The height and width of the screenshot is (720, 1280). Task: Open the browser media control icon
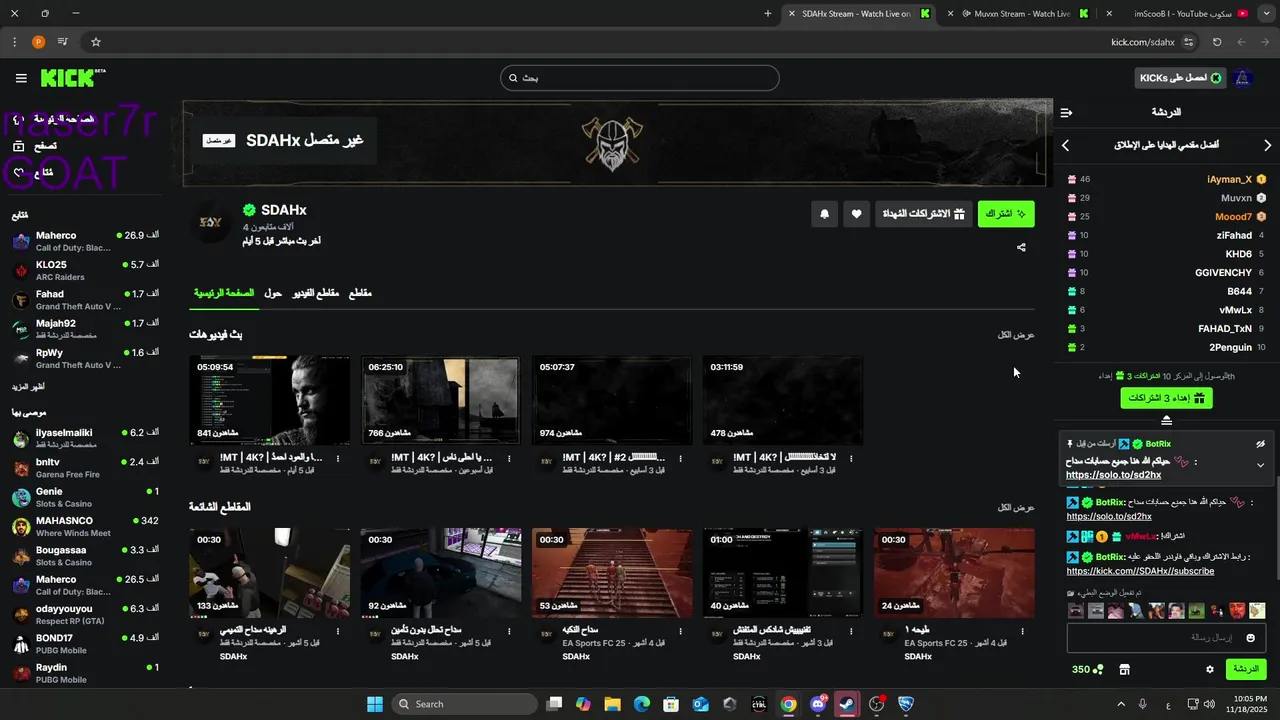[63, 42]
